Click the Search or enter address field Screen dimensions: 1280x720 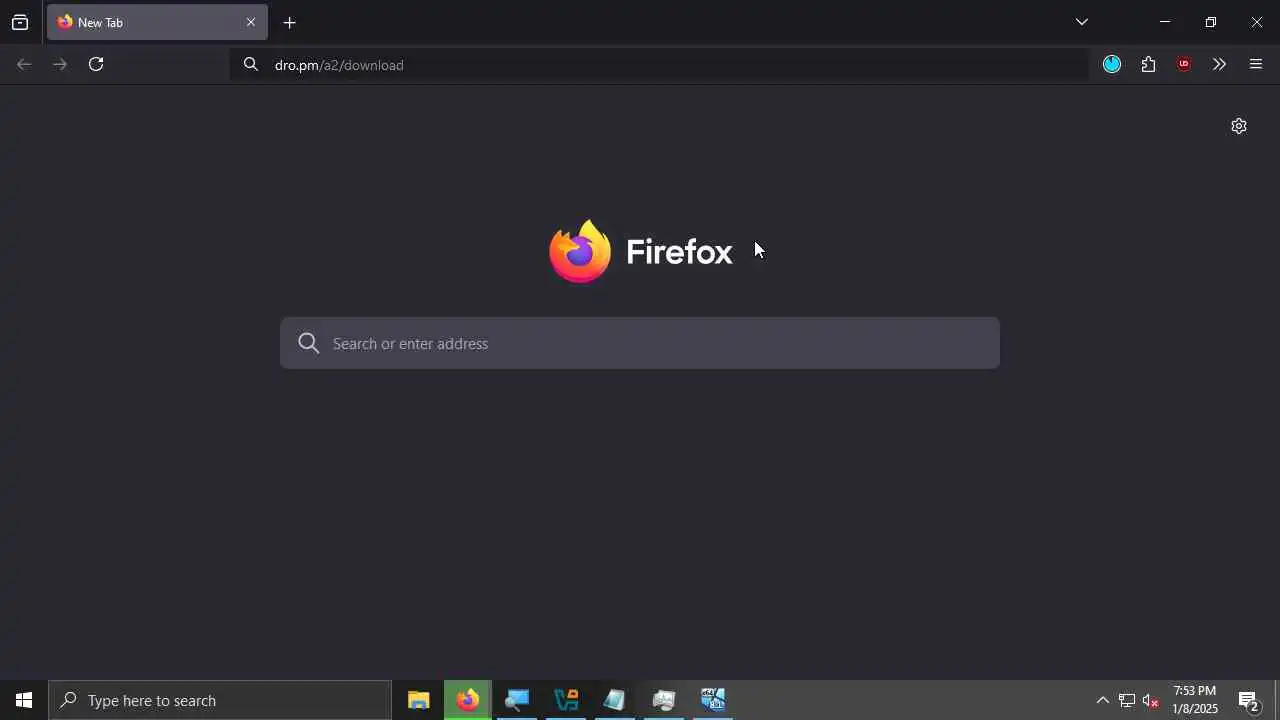(x=640, y=343)
